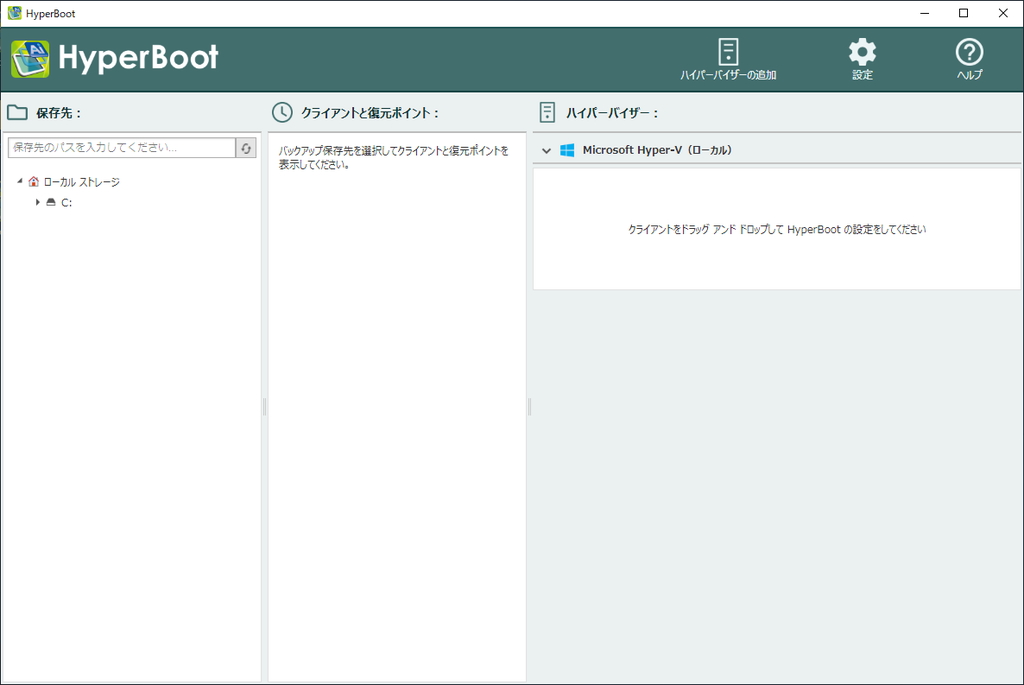This screenshot has height=685, width=1024.
Task: Collapse the Microsoft Hyper-V (ローカル) section
Action: [x=547, y=149]
